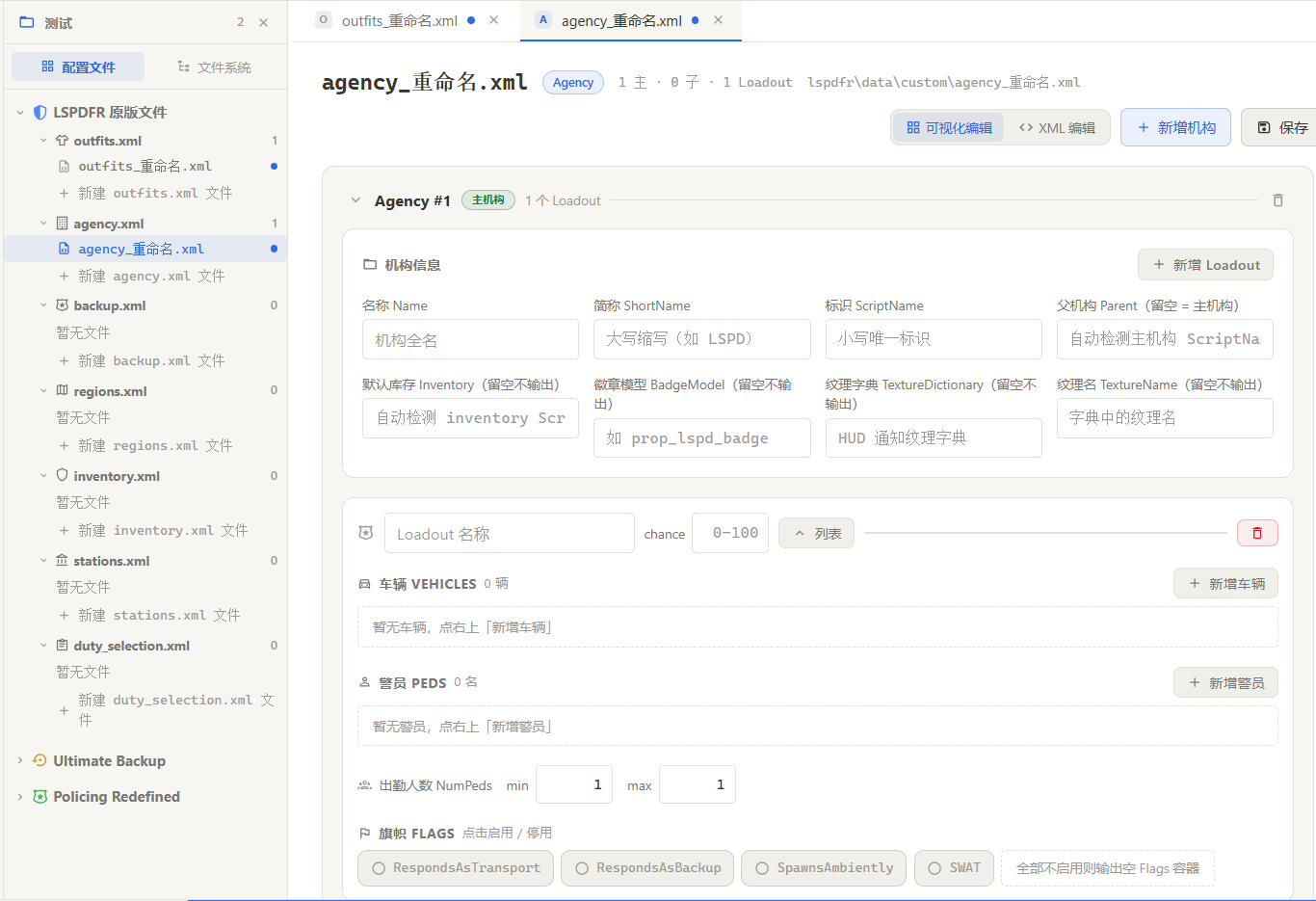Click the 保存 button
The image size is (1316, 901).
click(1281, 127)
